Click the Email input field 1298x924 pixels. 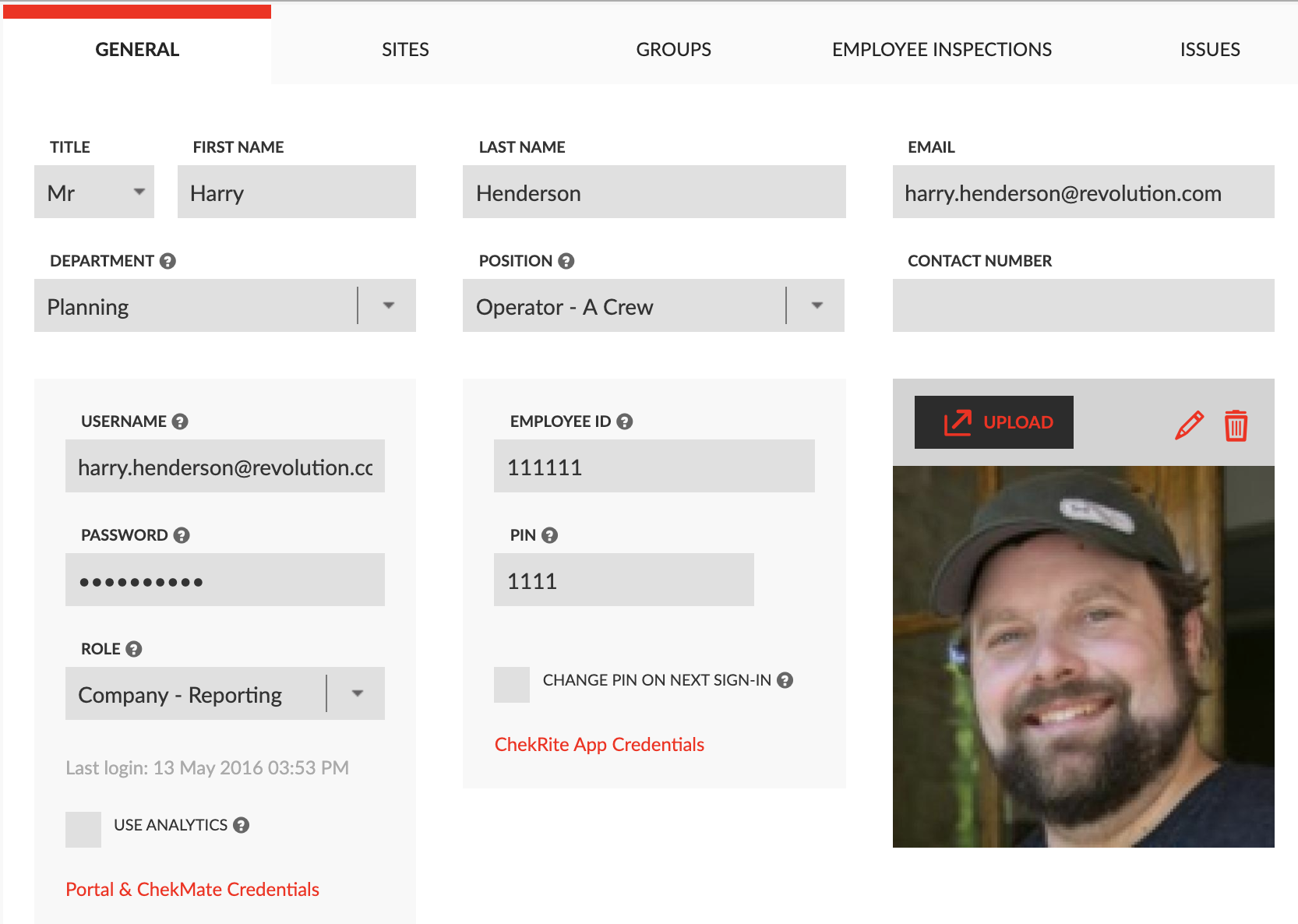coord(1084,192)
